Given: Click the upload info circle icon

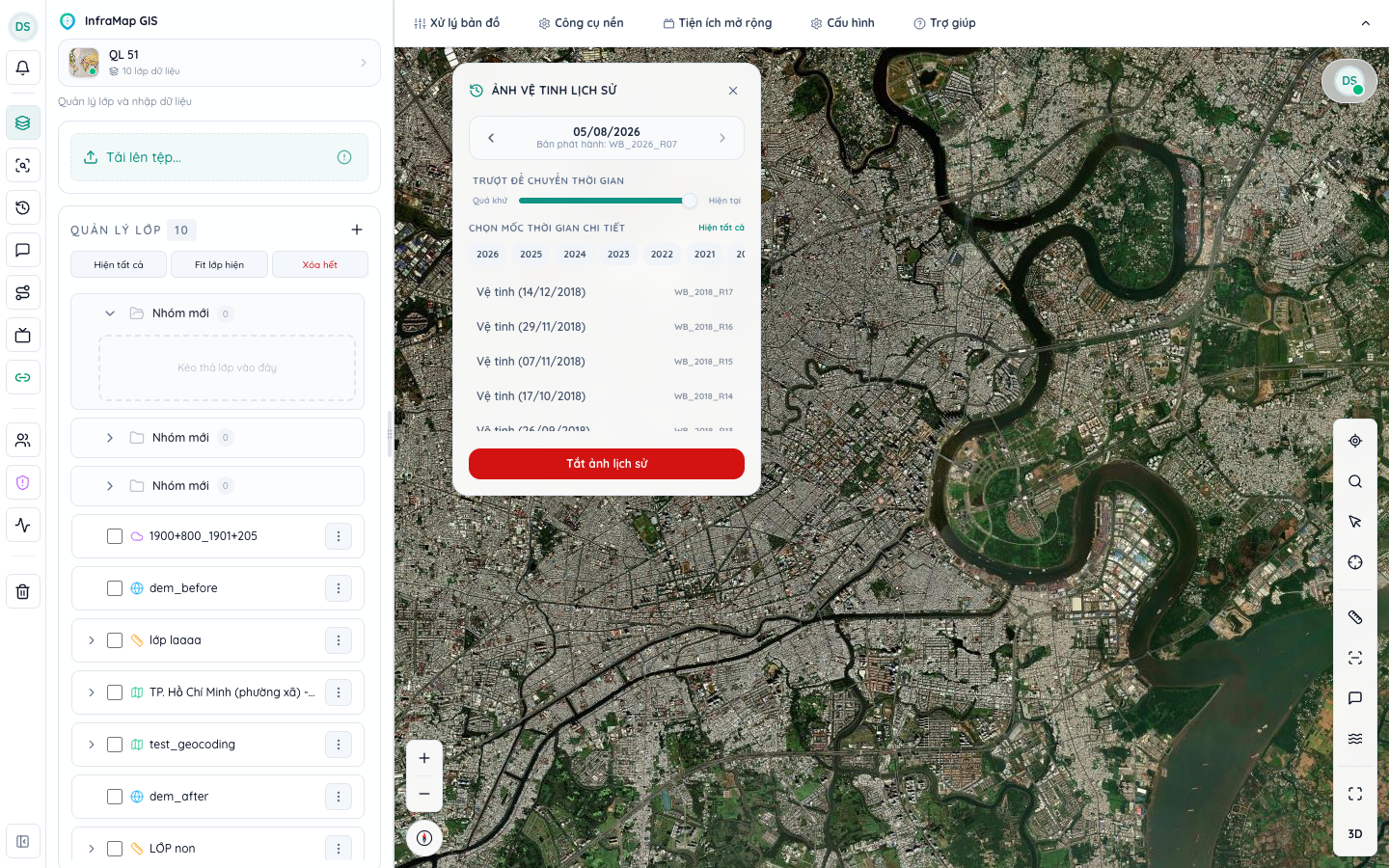Looking at the screenshot, I should click(x=344, y=157).
